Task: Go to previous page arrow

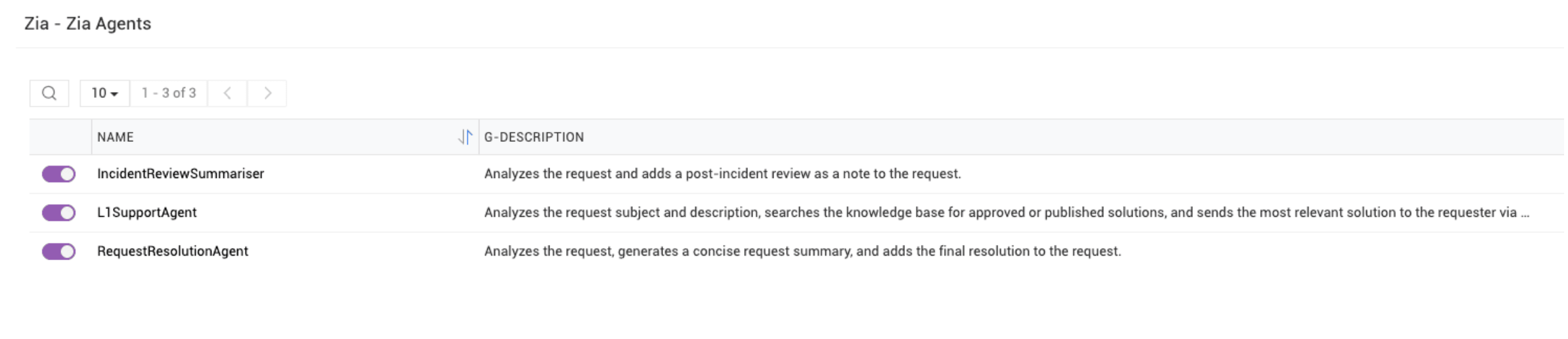Action: pos(227,93)
